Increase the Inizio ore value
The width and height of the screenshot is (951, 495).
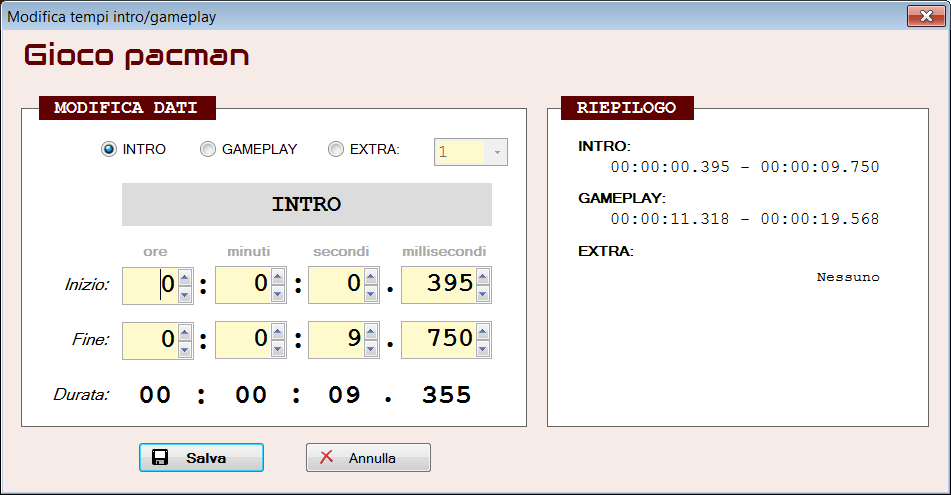pos(184,277)
